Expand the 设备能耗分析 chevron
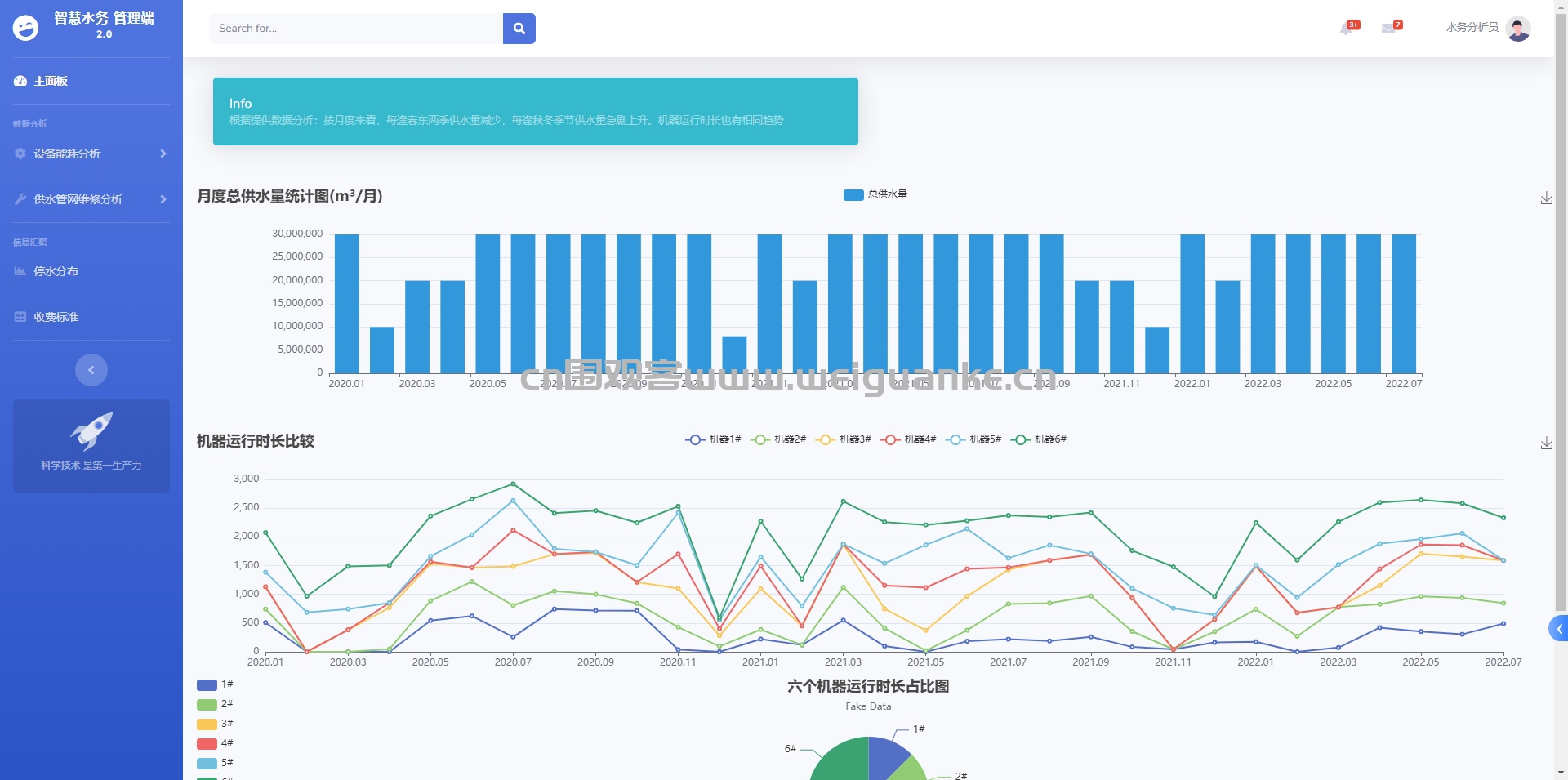This screenshot has width=1568, height=780. (163, 154)
